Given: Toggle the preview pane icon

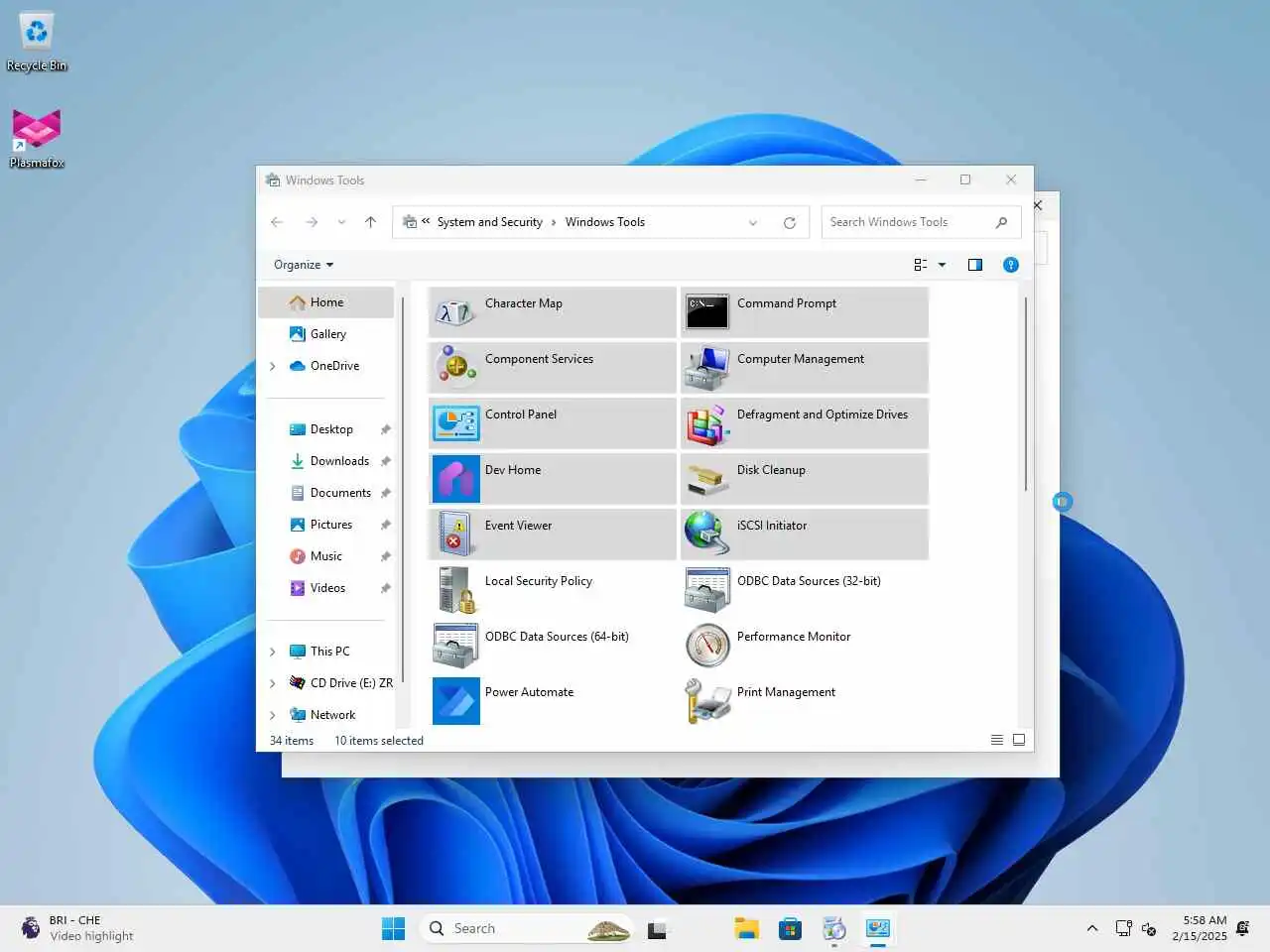Looking at the screenshot, I should tap(975, 265).
